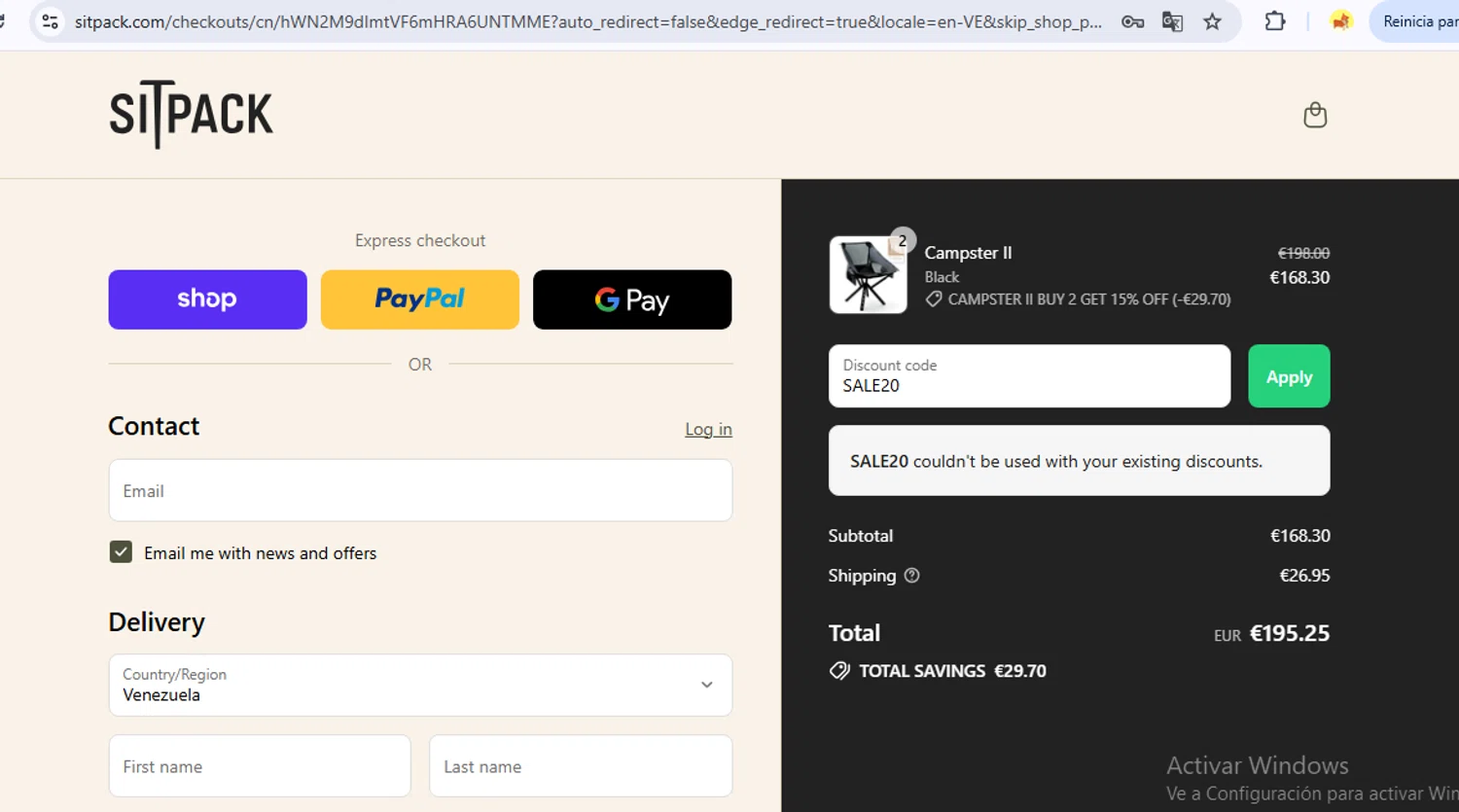Click the translate page icon

pos(1172,21)
